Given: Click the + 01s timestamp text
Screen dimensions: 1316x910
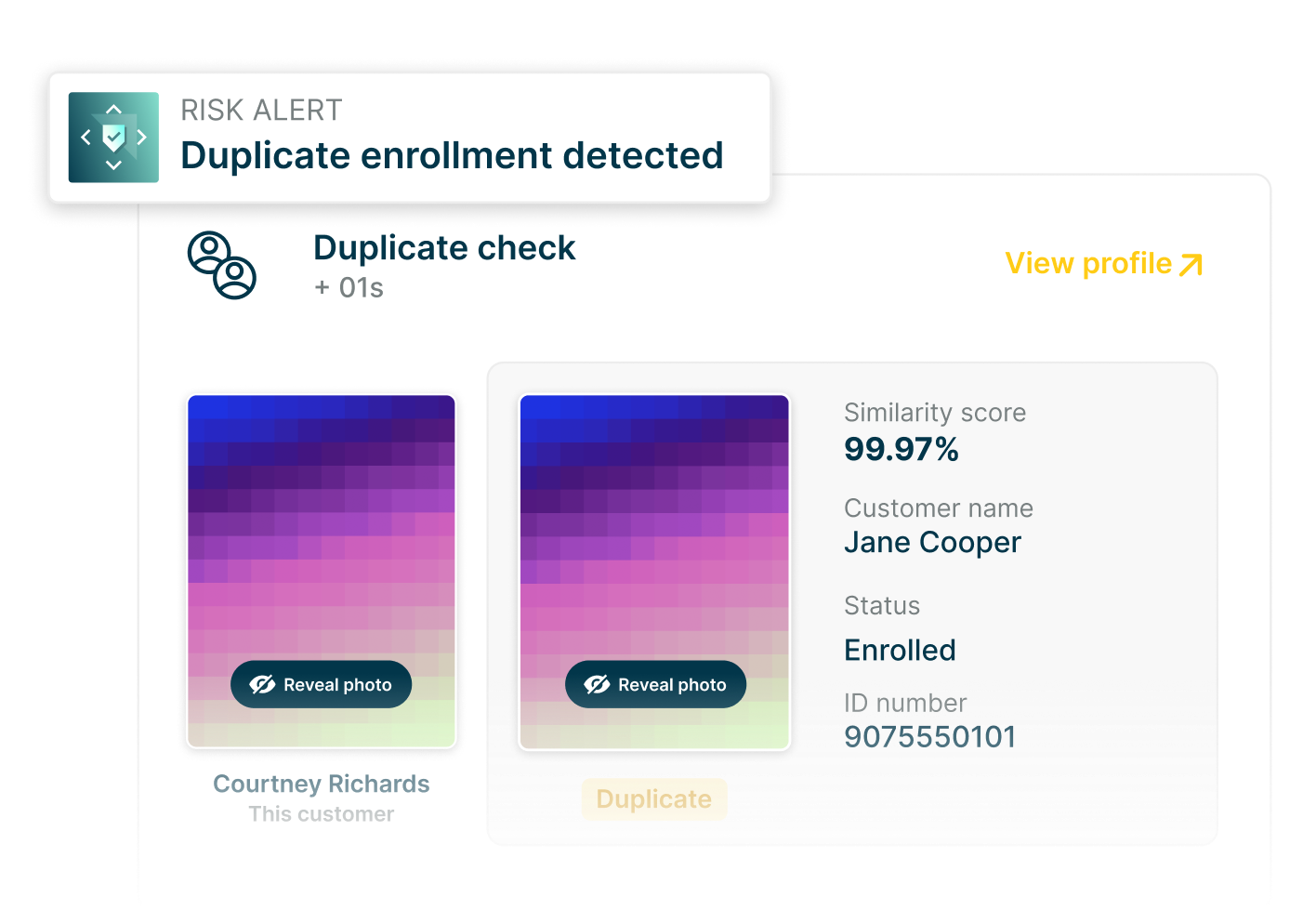Looking at the screenshot, I should point(349,288).
